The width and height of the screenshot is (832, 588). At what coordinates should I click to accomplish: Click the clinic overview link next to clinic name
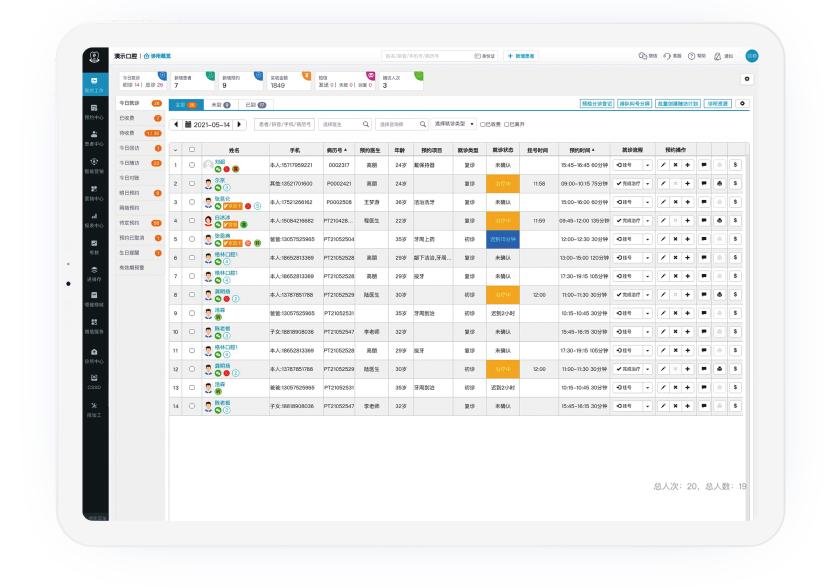[158, 56]
